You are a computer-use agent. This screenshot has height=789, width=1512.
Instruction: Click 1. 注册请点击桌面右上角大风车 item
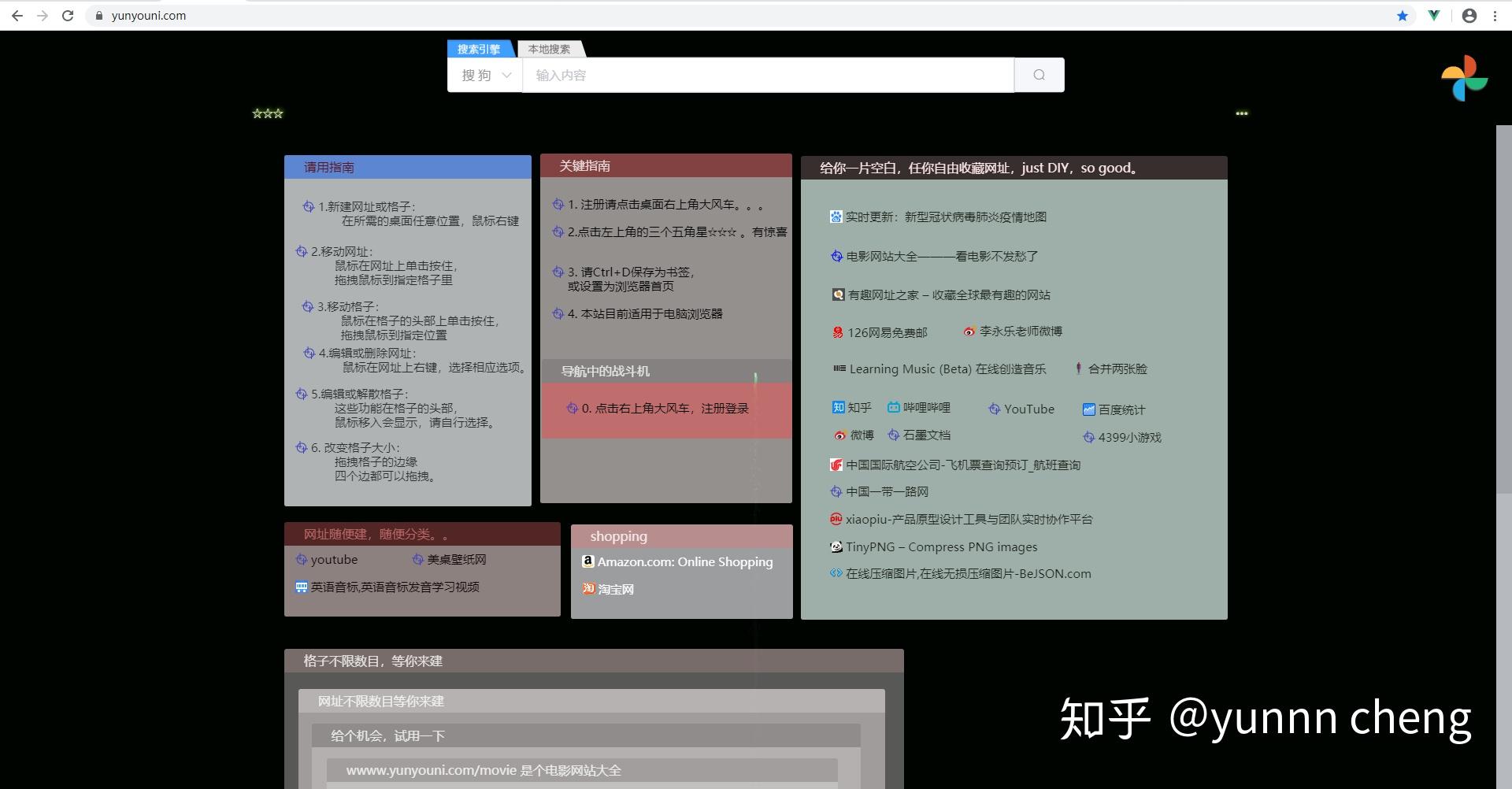(x=658, y=204)
